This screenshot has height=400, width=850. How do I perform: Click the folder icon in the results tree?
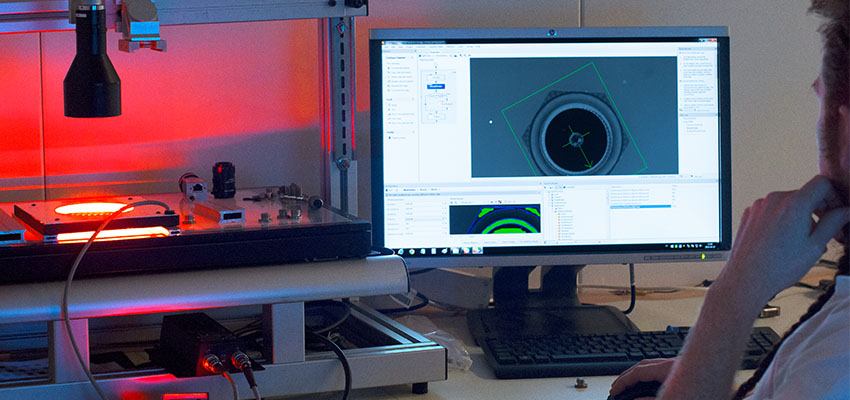click(557, 211)
